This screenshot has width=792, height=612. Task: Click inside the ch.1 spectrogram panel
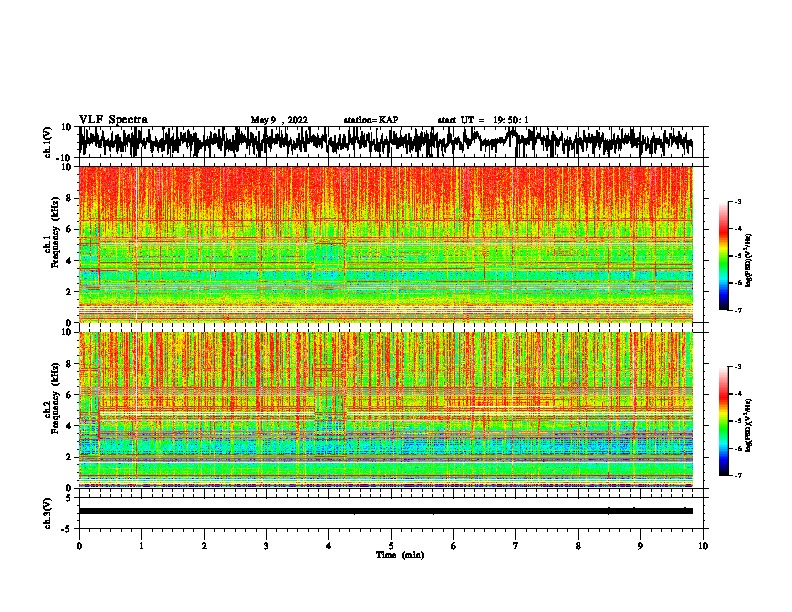pos(386,244)
